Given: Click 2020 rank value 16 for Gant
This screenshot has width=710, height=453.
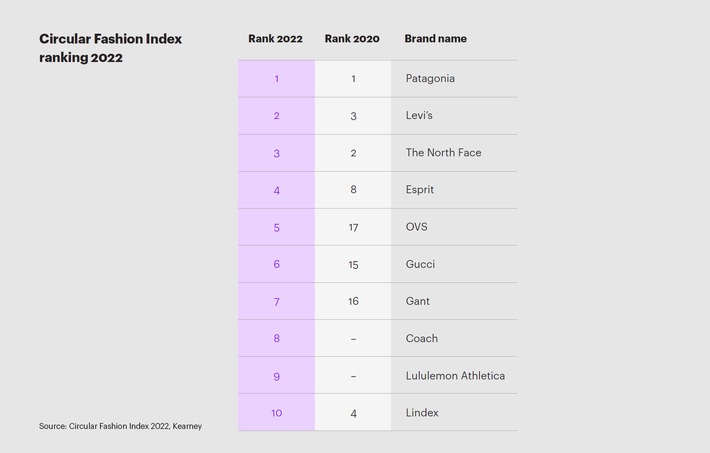Looking at the screenshot, I should click(x=353, y=302).
